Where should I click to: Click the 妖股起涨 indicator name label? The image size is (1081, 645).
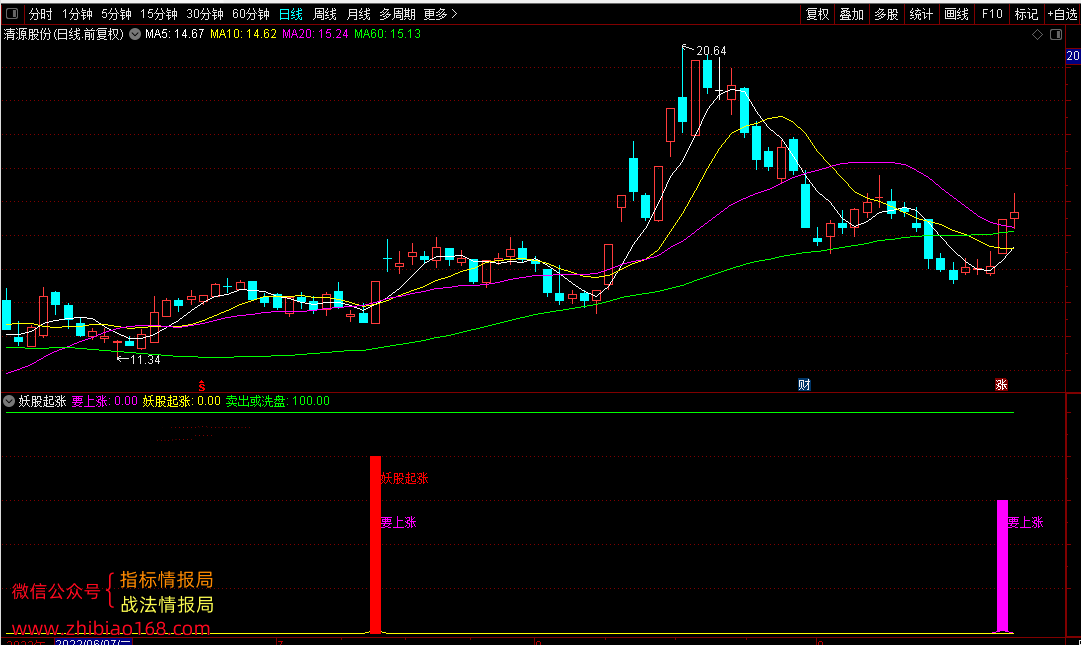pos(42,401)
